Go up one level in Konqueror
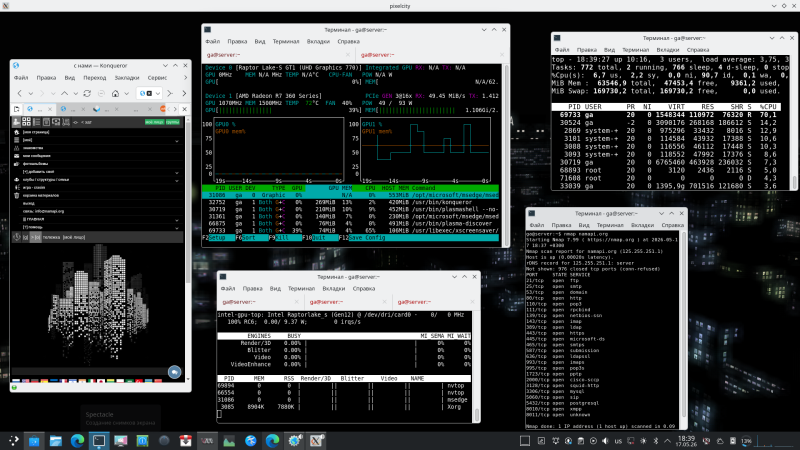 coord(64,93)
